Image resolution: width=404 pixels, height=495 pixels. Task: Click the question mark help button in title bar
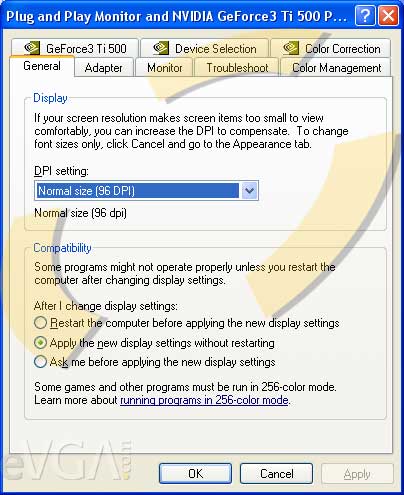365,15
